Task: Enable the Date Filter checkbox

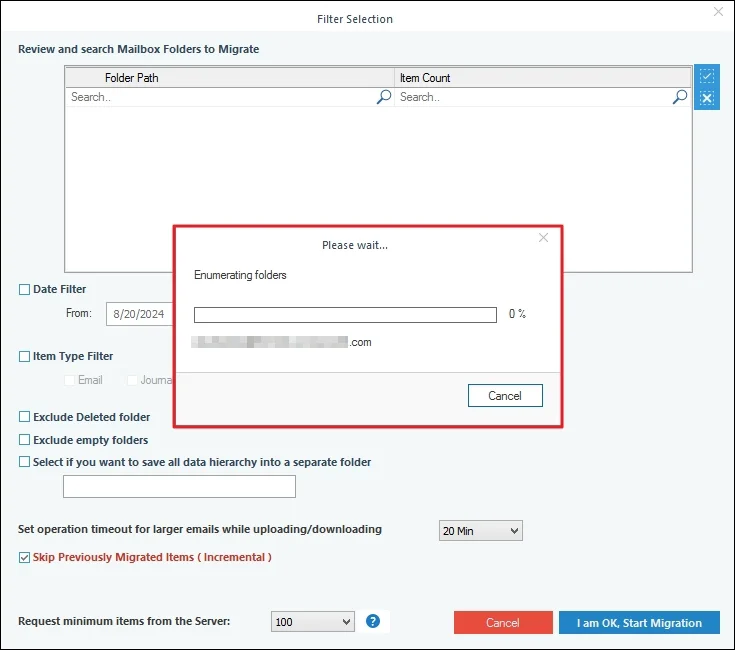Action: pos(24,290)
